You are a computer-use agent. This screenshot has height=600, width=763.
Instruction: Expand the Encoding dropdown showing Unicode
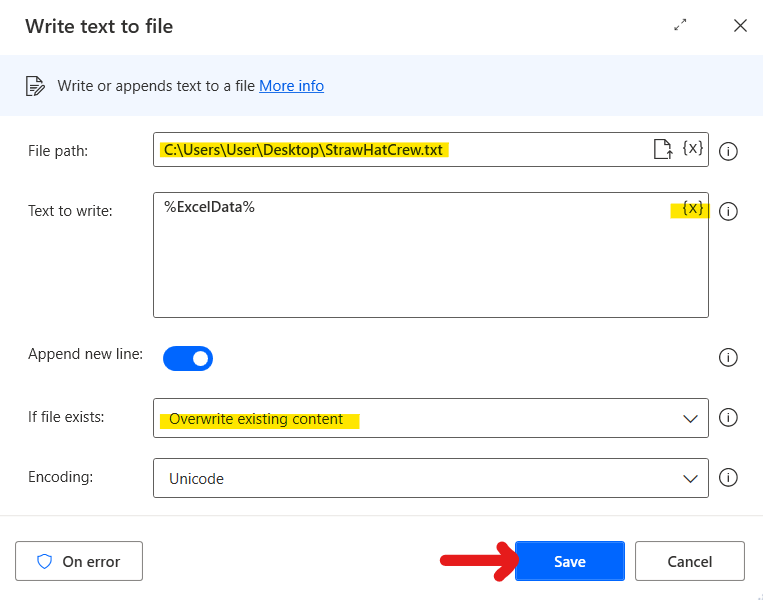(430, 478)
